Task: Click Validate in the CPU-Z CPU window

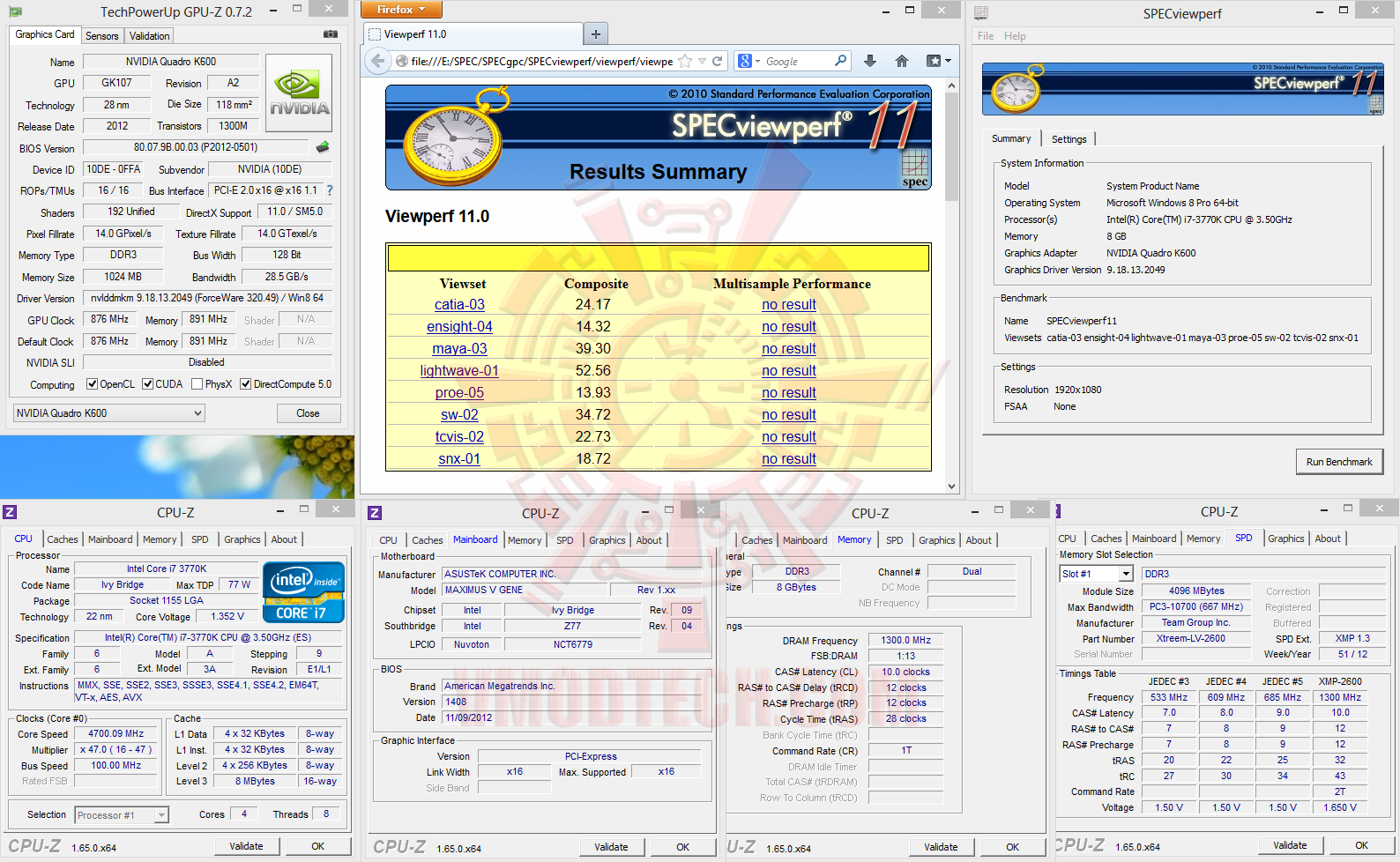Action: point(247,846)
